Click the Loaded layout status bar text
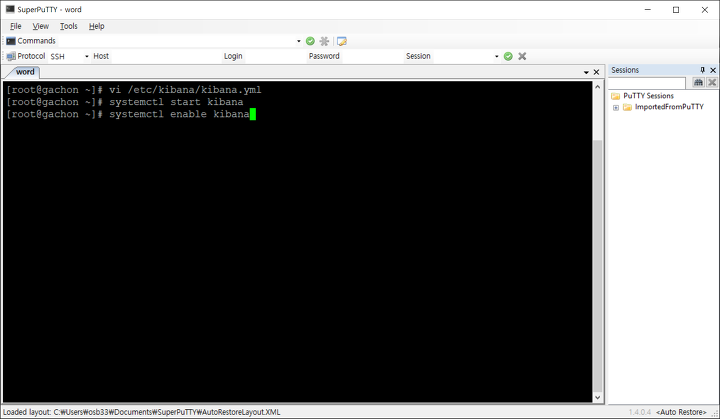This screenshot has width=720, height=419. click(141, 412)
